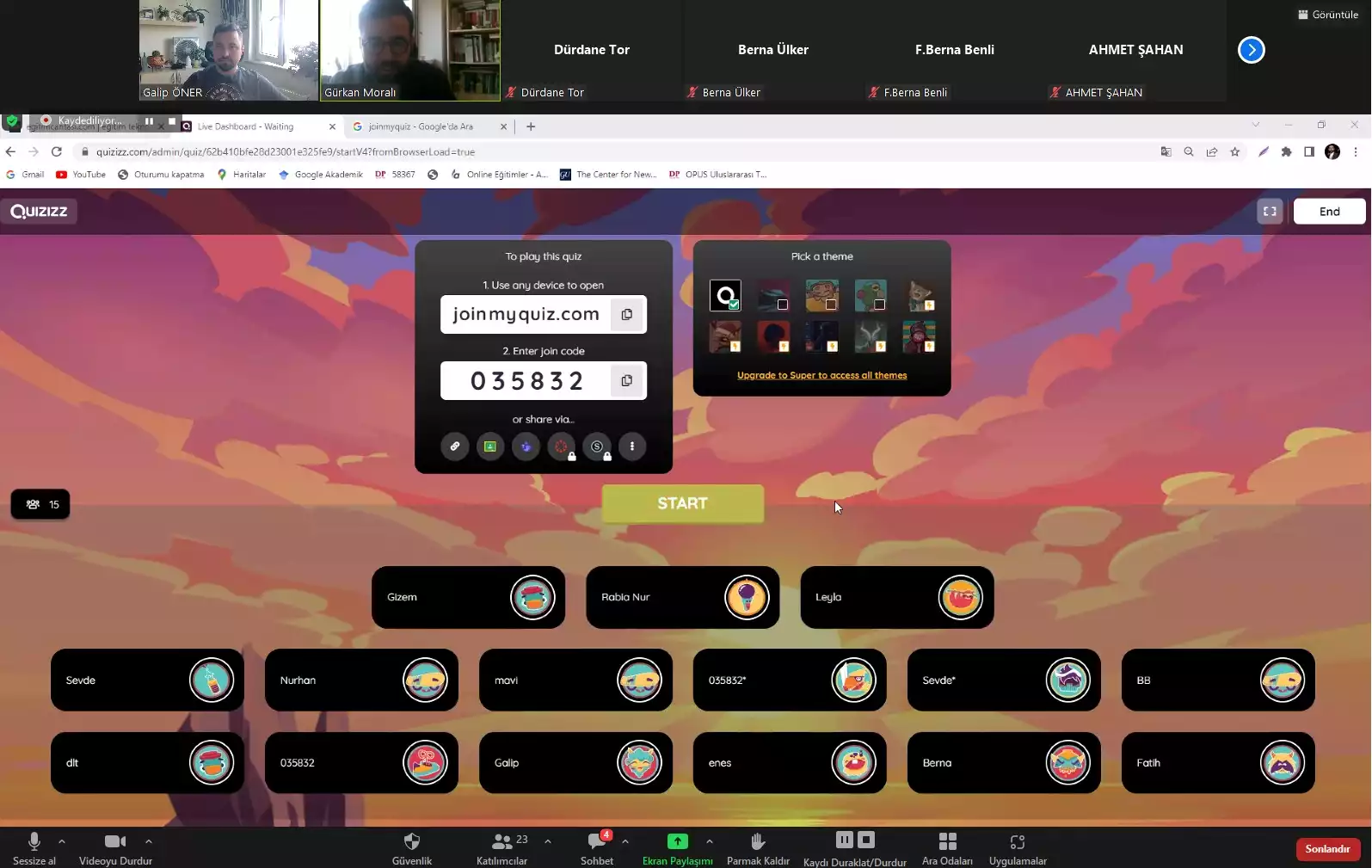The image size is (1372, 868).
Task: Open Katılımcılar participants panel
Action: coord(502,848)
